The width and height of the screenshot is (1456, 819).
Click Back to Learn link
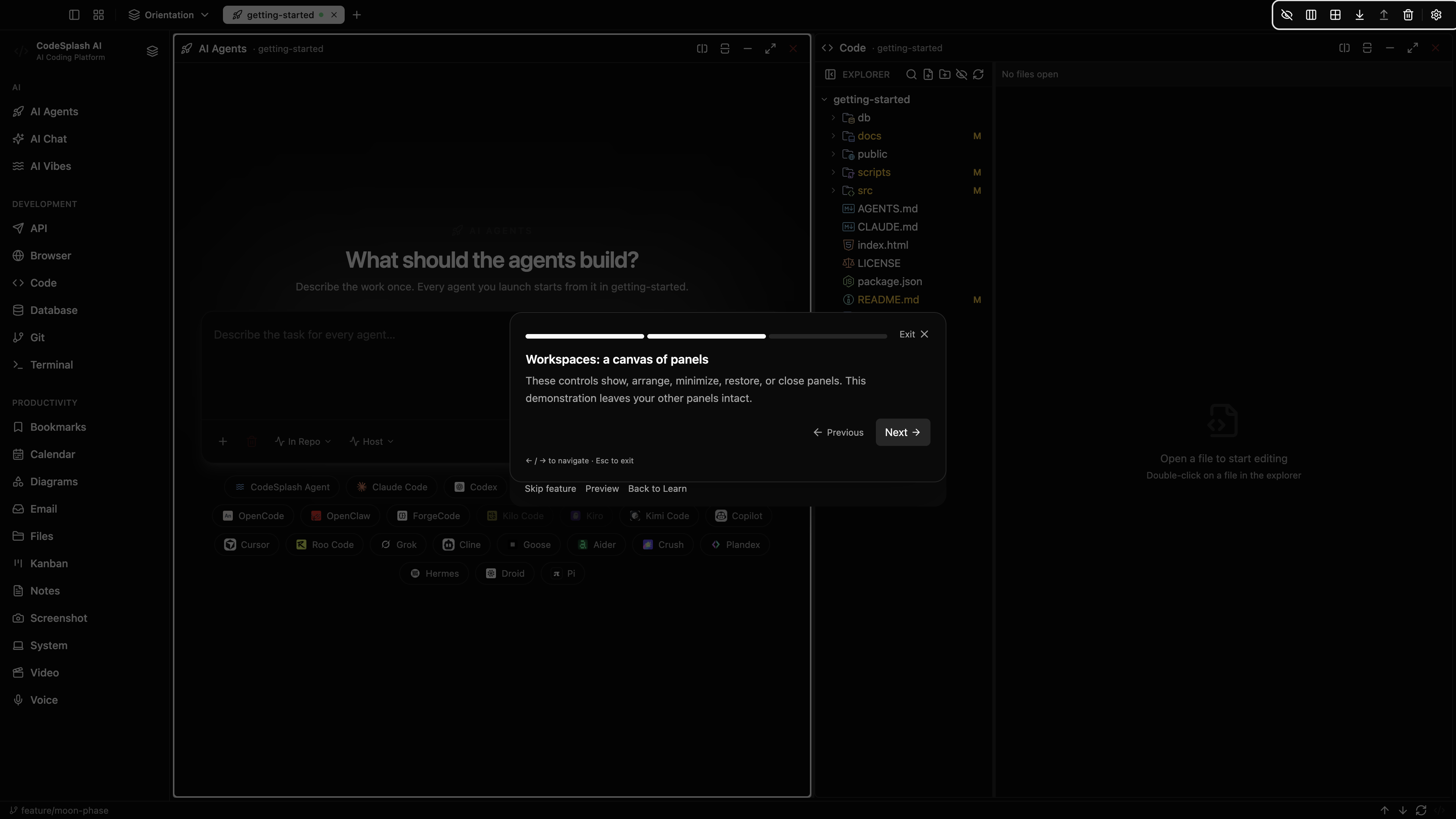tap(657, 489)
